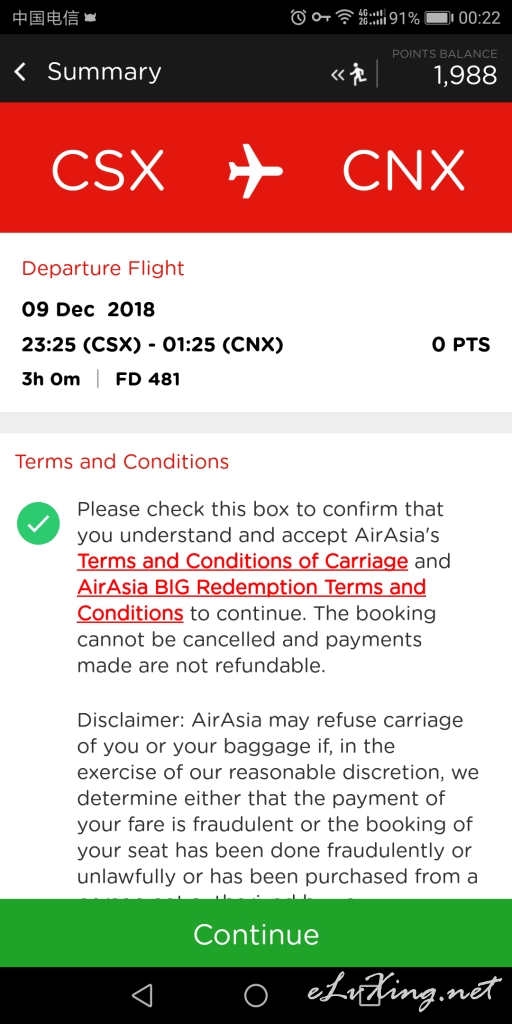
Task: Open Terms and Conditions of Carriage link
Action: point(243,561)
